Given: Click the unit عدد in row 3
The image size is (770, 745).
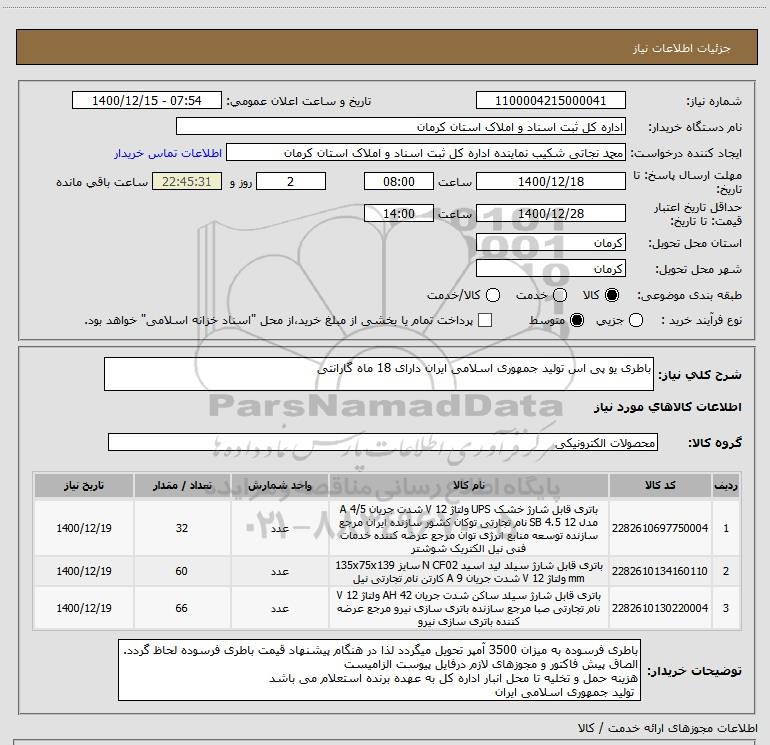Looking at the screenshot, I should click(x=279, y=608).
